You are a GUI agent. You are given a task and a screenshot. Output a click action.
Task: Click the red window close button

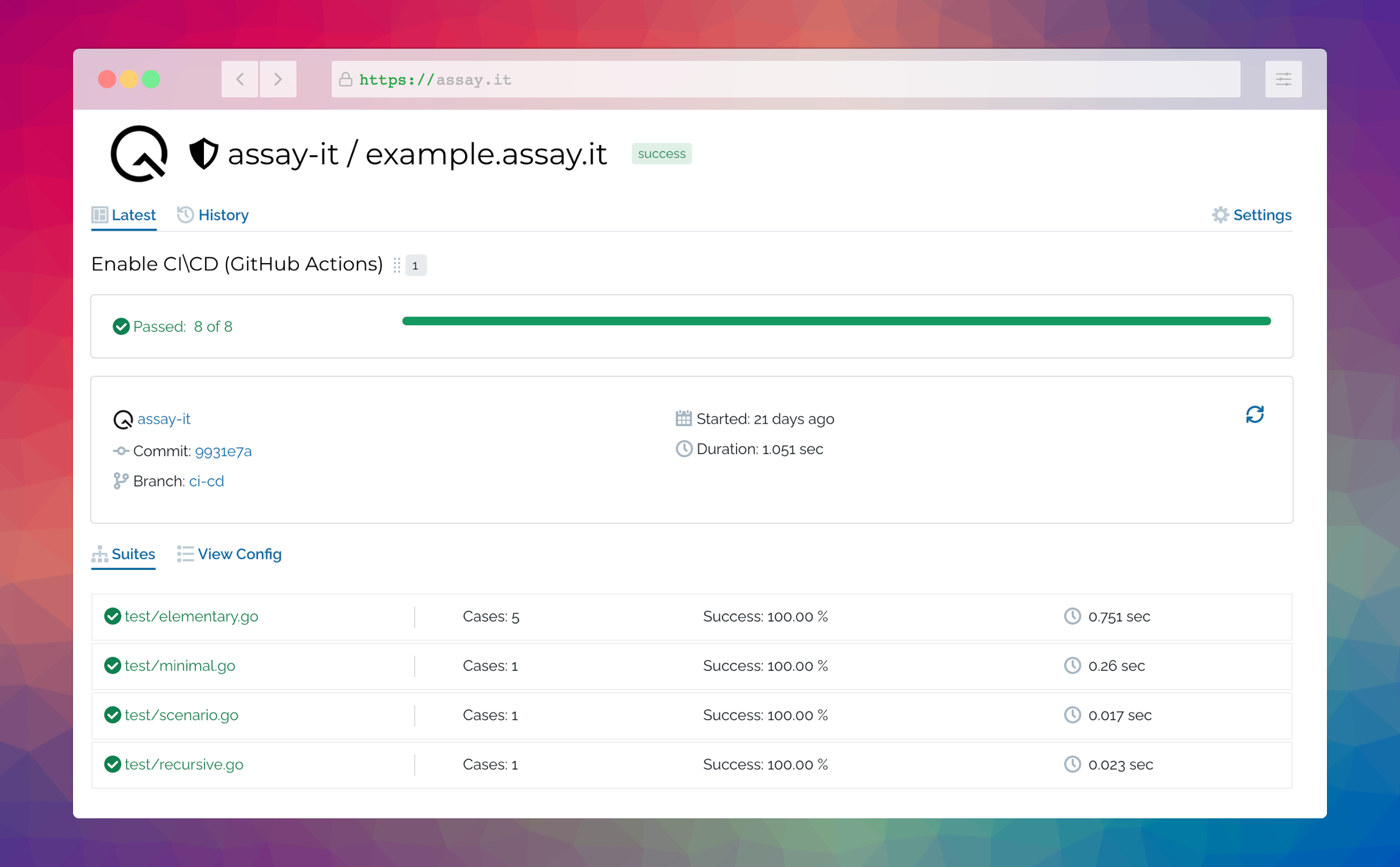coord(107,79)
